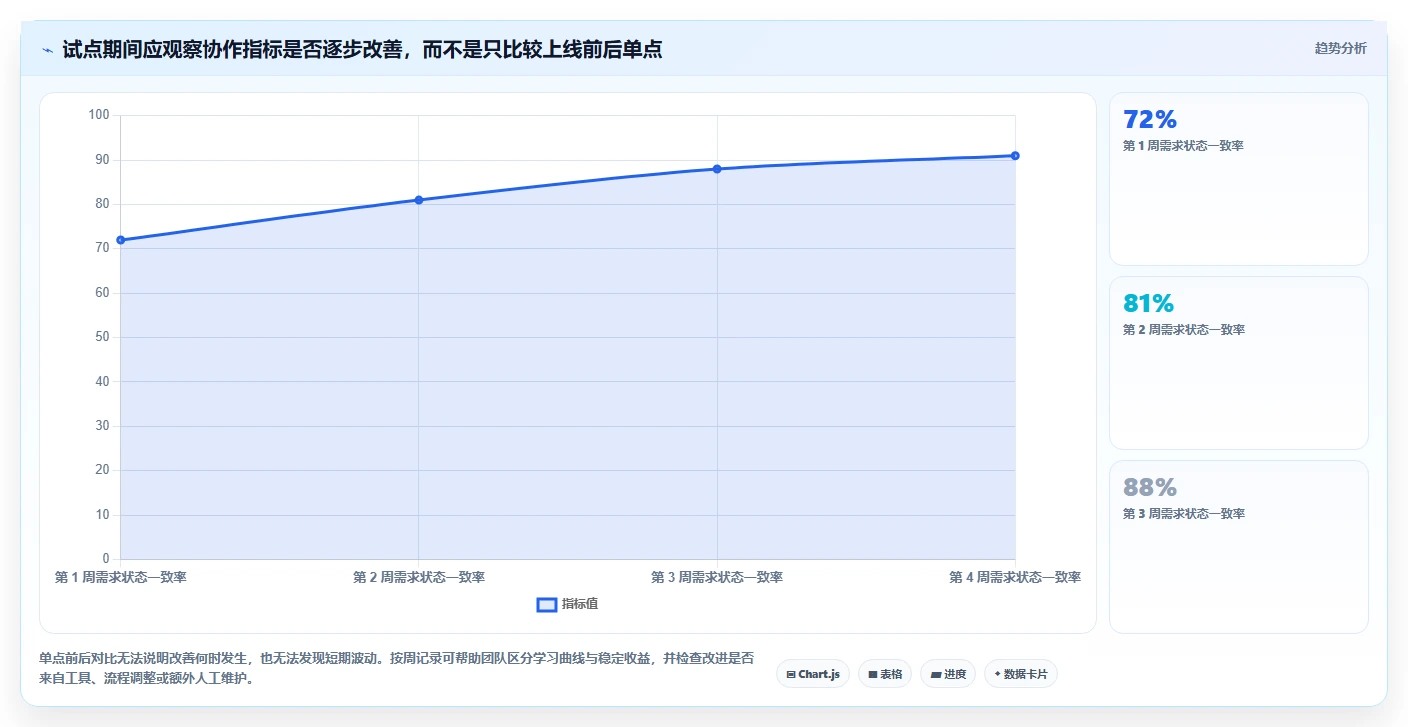Click the 指标值 legend label text
The image size is (1408, 727).
click(x=580, y=604)
